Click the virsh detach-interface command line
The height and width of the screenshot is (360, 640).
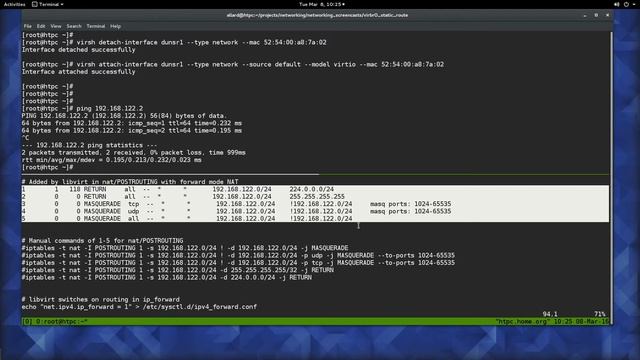pos(174,42)
